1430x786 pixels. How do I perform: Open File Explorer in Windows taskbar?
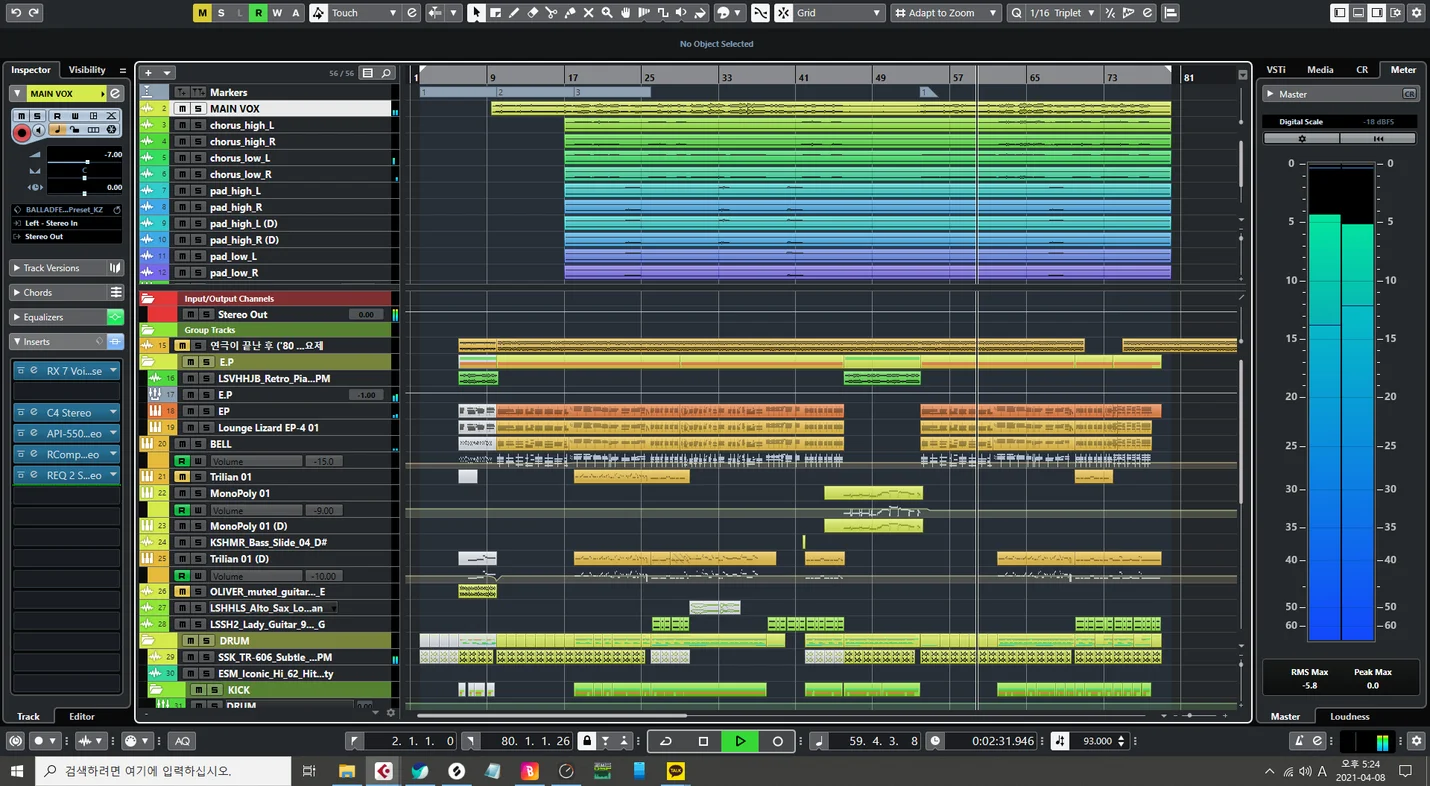pos(346,771)
